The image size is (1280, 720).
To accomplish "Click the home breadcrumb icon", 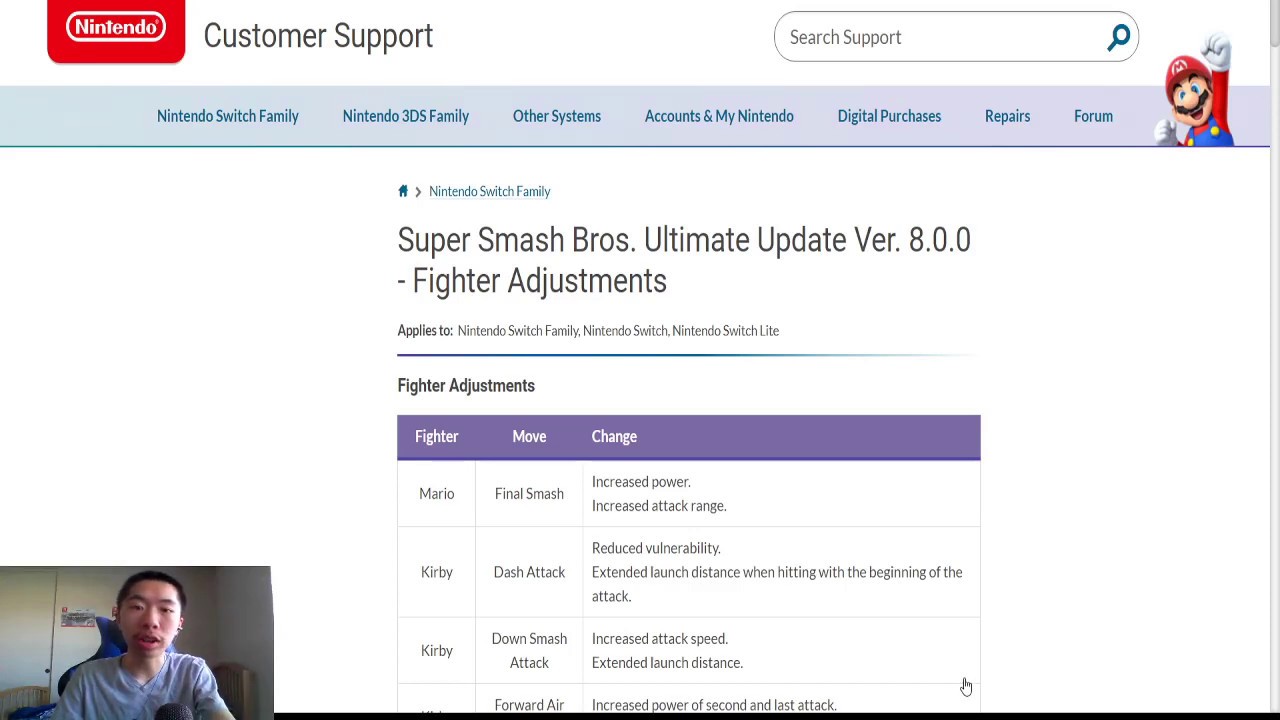I will pos(403,191).
